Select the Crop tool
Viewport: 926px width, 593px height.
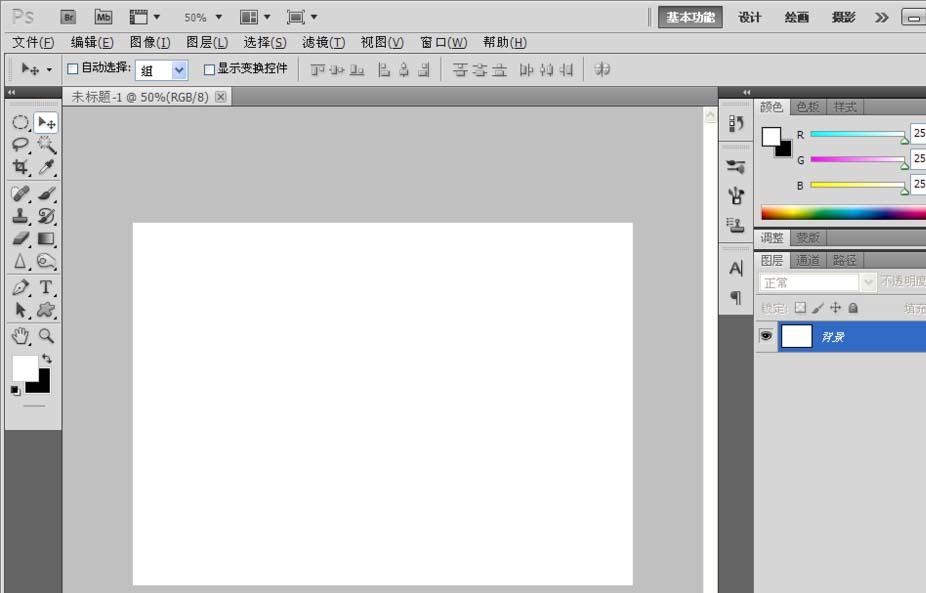[x=20, y=168]
